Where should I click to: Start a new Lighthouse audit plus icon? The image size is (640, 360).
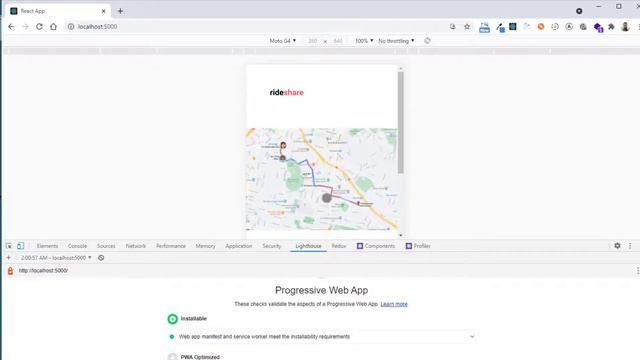[9, 258]
